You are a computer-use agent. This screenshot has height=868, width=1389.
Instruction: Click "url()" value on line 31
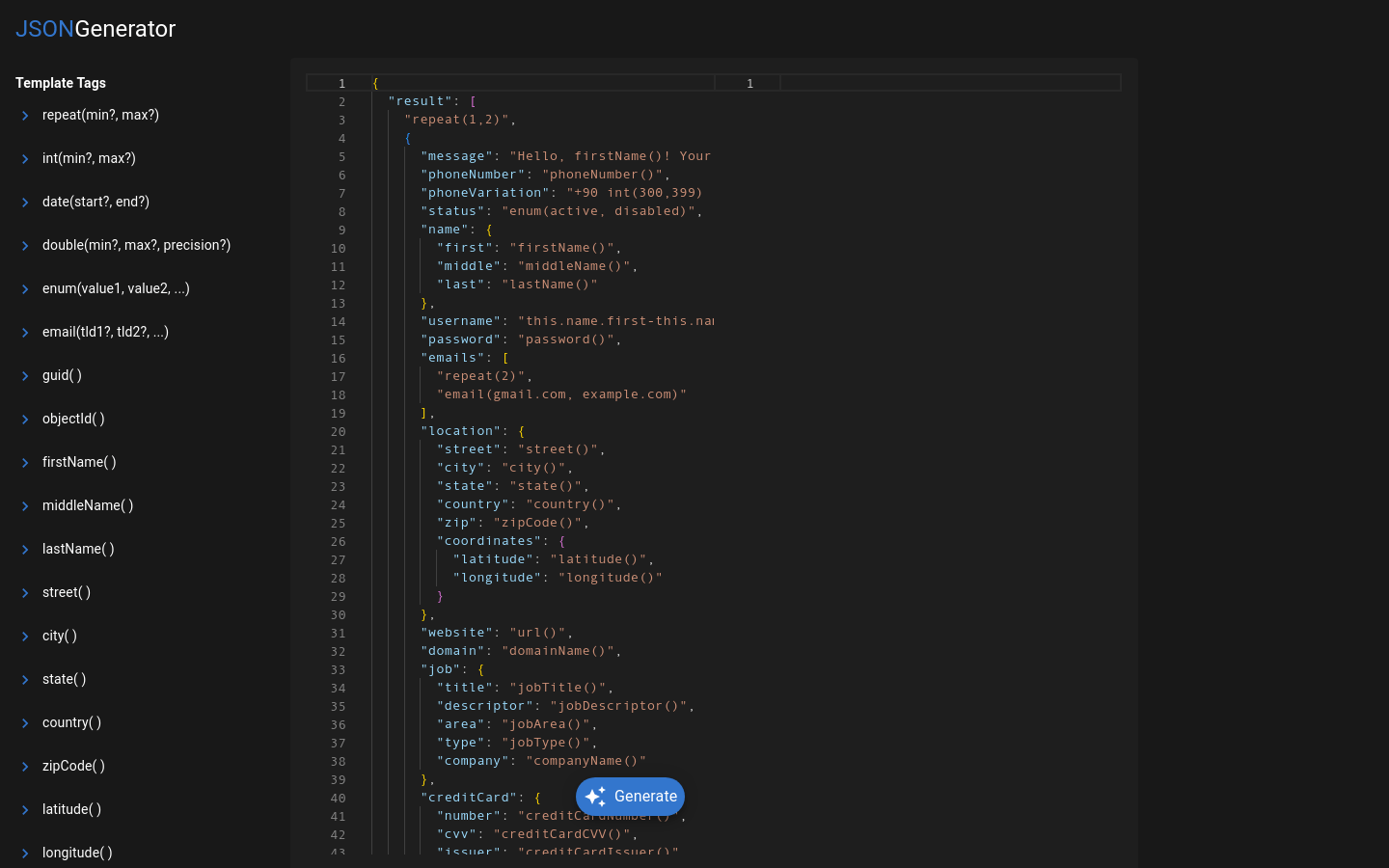click(x=538, y=633)
